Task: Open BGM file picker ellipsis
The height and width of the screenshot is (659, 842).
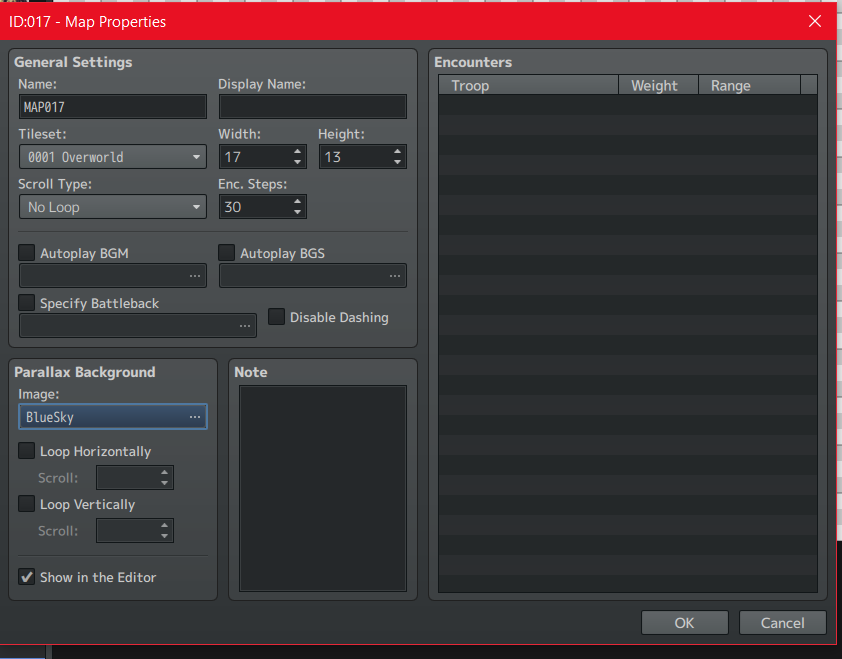Action: click(x=194, y=276)
